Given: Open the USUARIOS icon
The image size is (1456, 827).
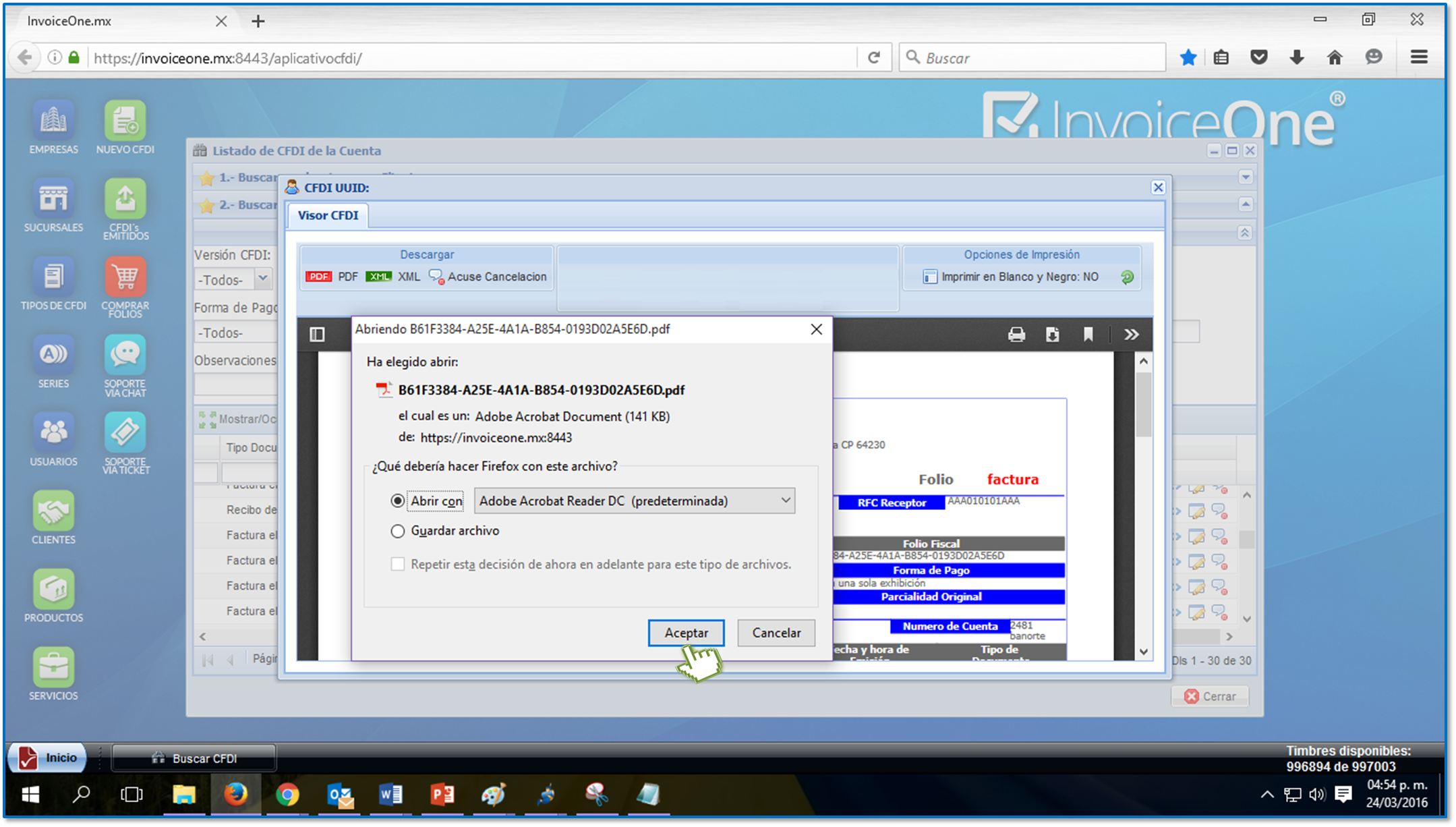Looking at the screenshot, I should 53,440.
